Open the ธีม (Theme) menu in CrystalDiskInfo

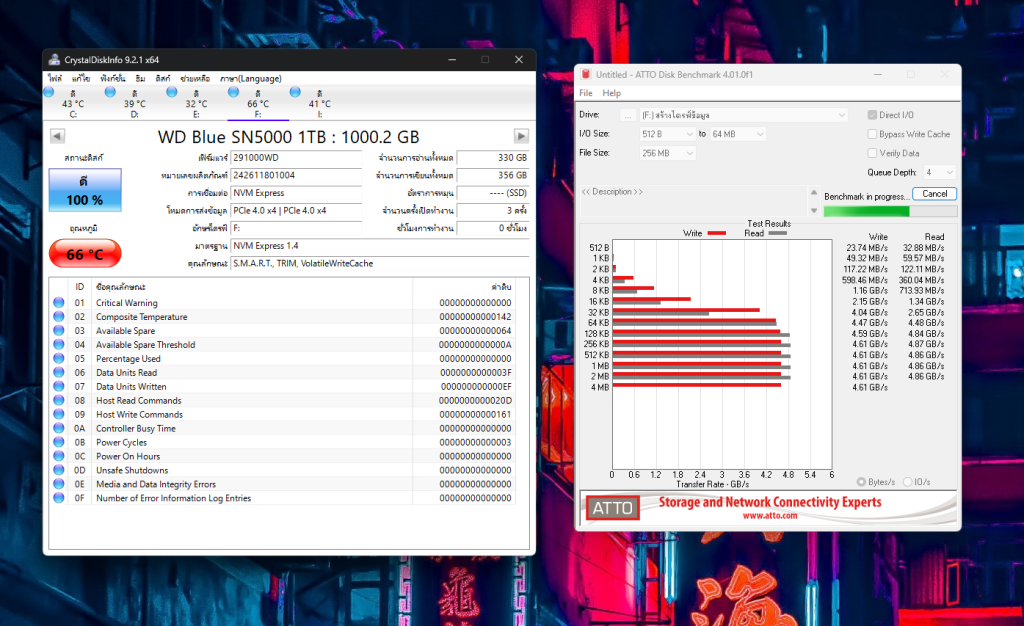(x=140, y=78)
